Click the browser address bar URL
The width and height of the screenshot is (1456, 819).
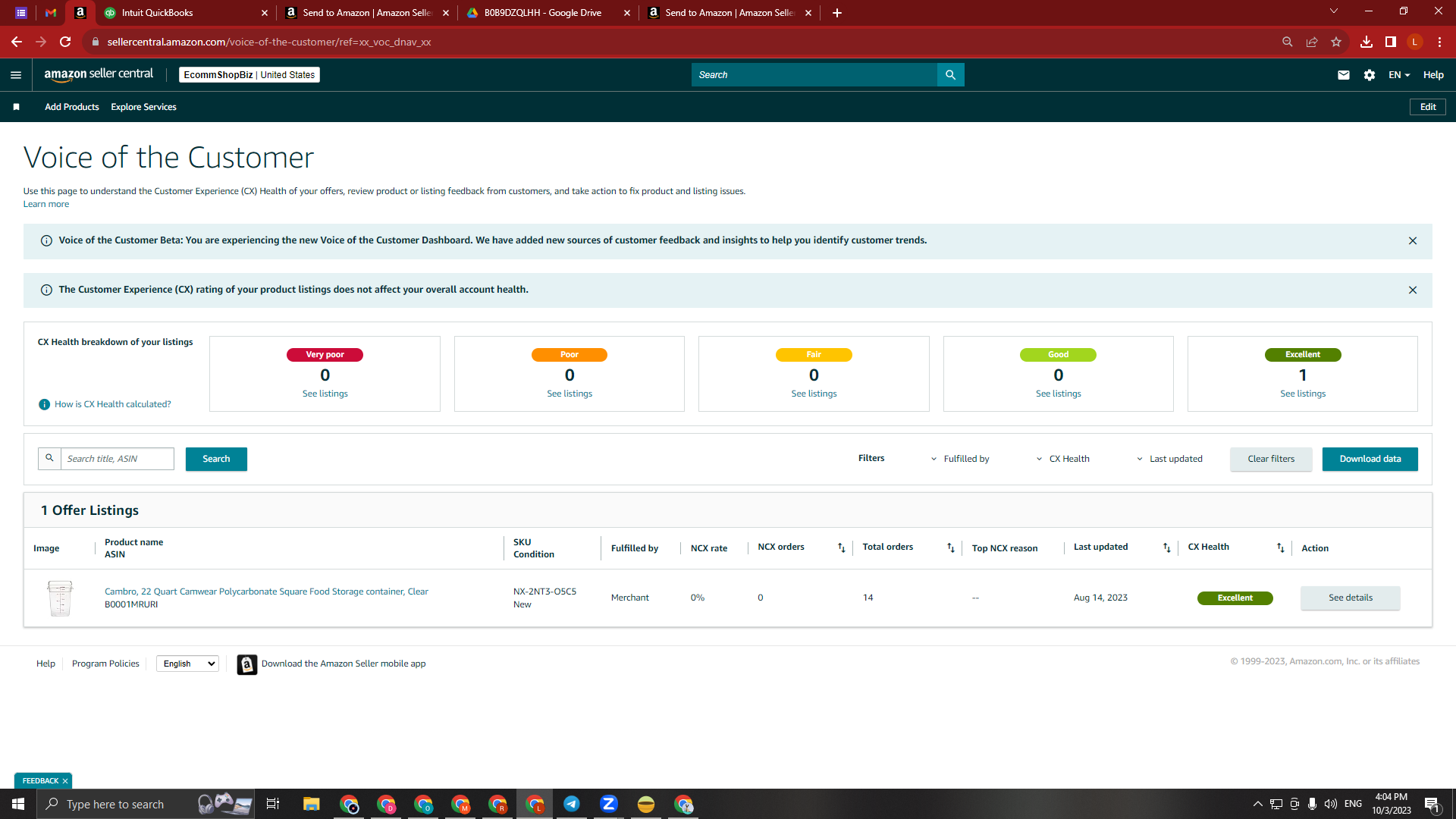tap(269, 42)
